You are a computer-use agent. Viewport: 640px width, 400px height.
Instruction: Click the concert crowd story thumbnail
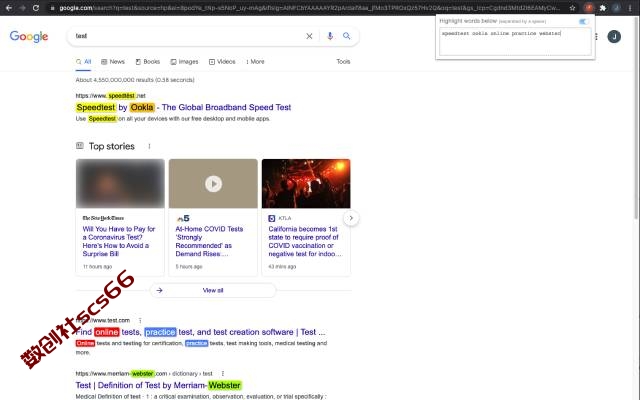click(x=306, y=184)
